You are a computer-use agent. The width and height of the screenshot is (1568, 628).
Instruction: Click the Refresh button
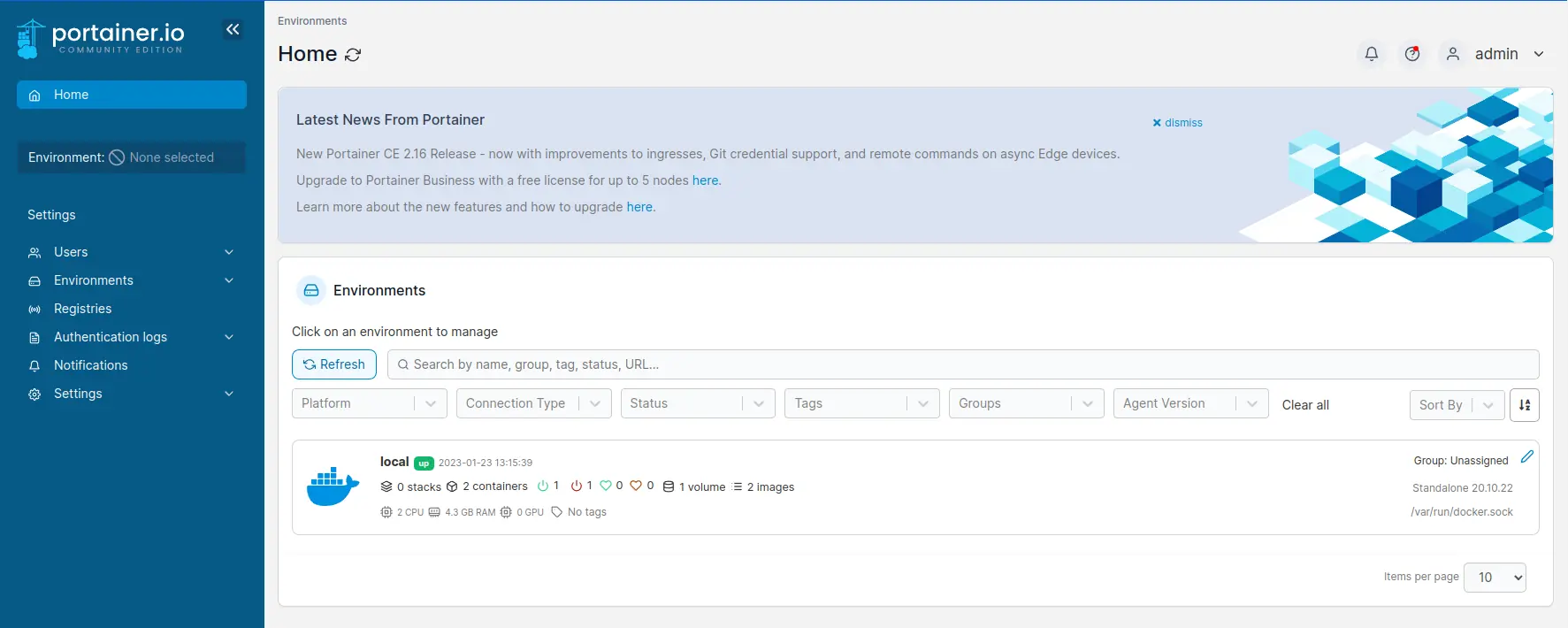tap(334, 364)
